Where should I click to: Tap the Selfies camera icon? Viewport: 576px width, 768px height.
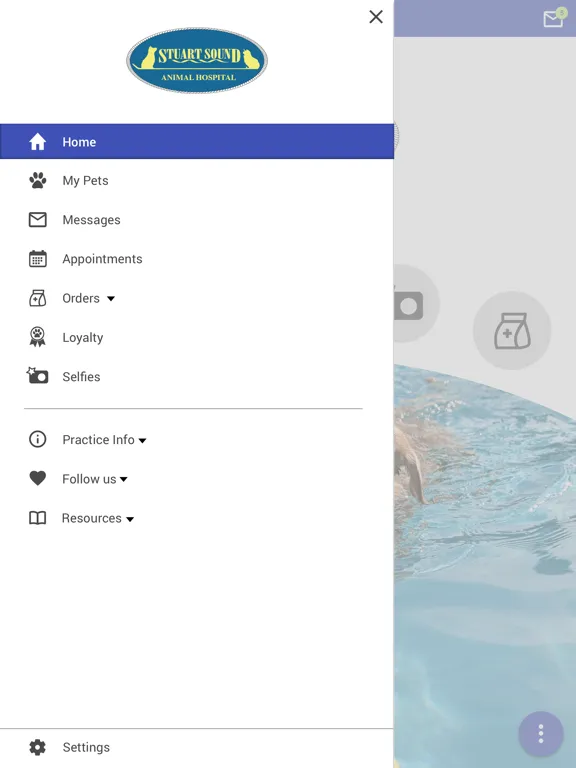click(37, 376)
